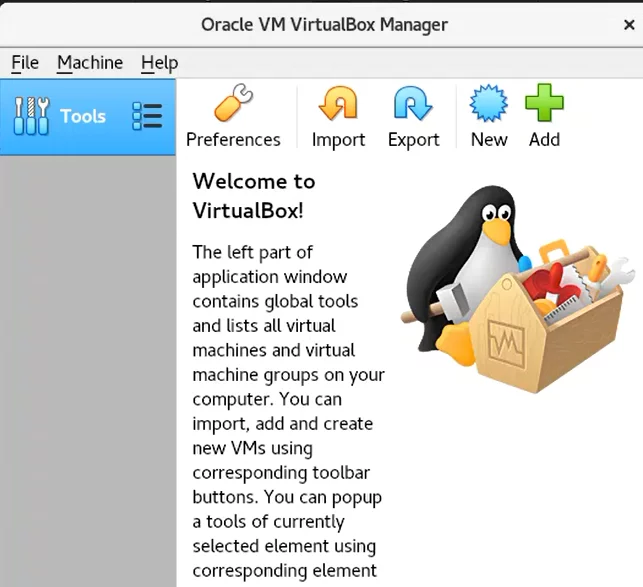Image resolution: width=643 pixels, height=587 pixels.
Task: Close the VirtualBox Manager window
Action: click(x=629, y=25)
